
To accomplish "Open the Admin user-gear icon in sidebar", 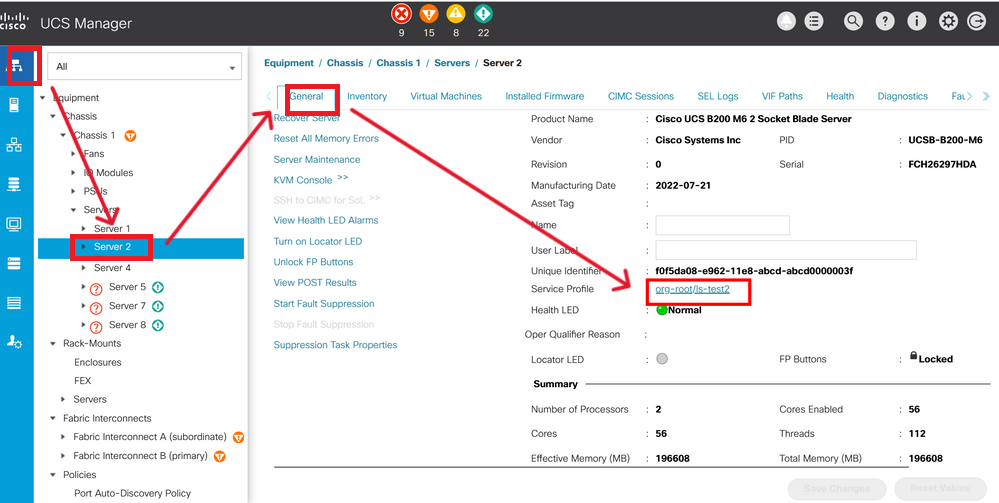I will click(14, 342).
